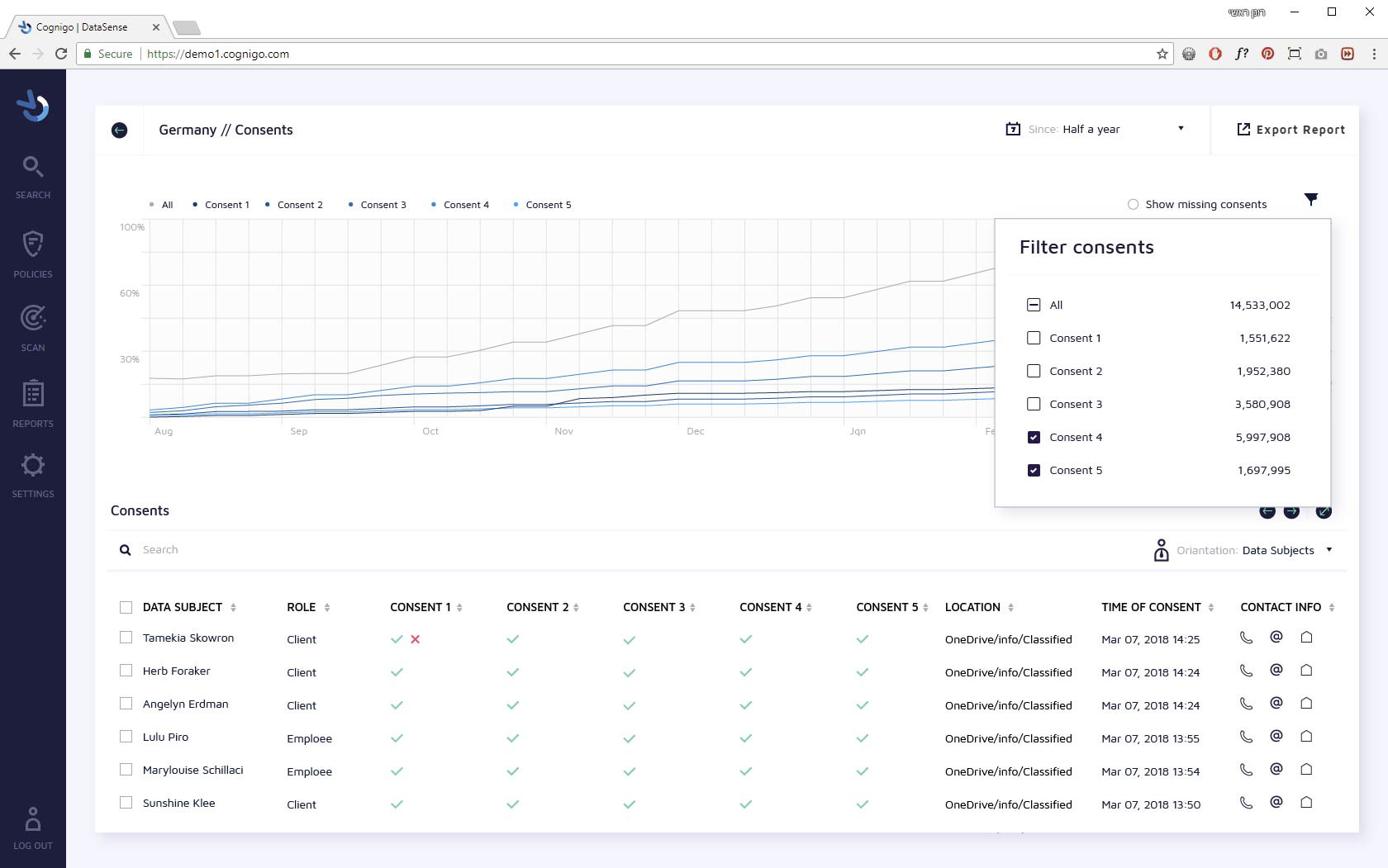Click the browser address bar URL

(218, 54)
